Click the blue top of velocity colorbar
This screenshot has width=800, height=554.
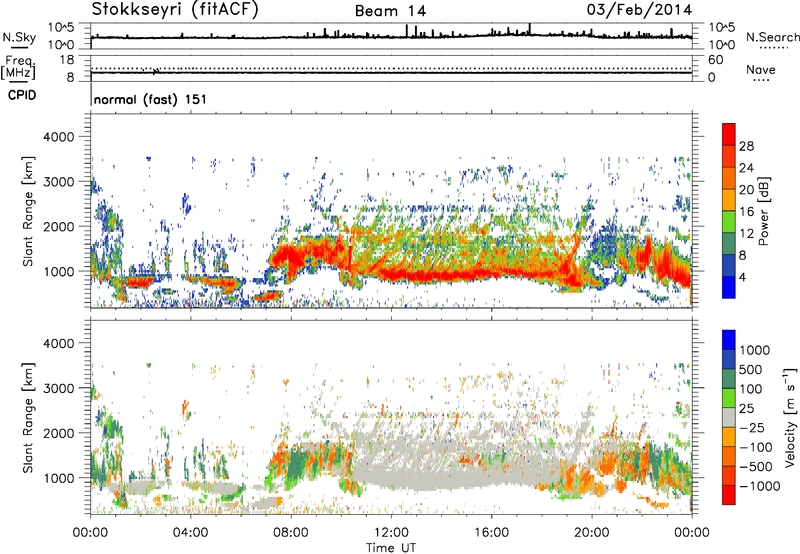point(729,340)
